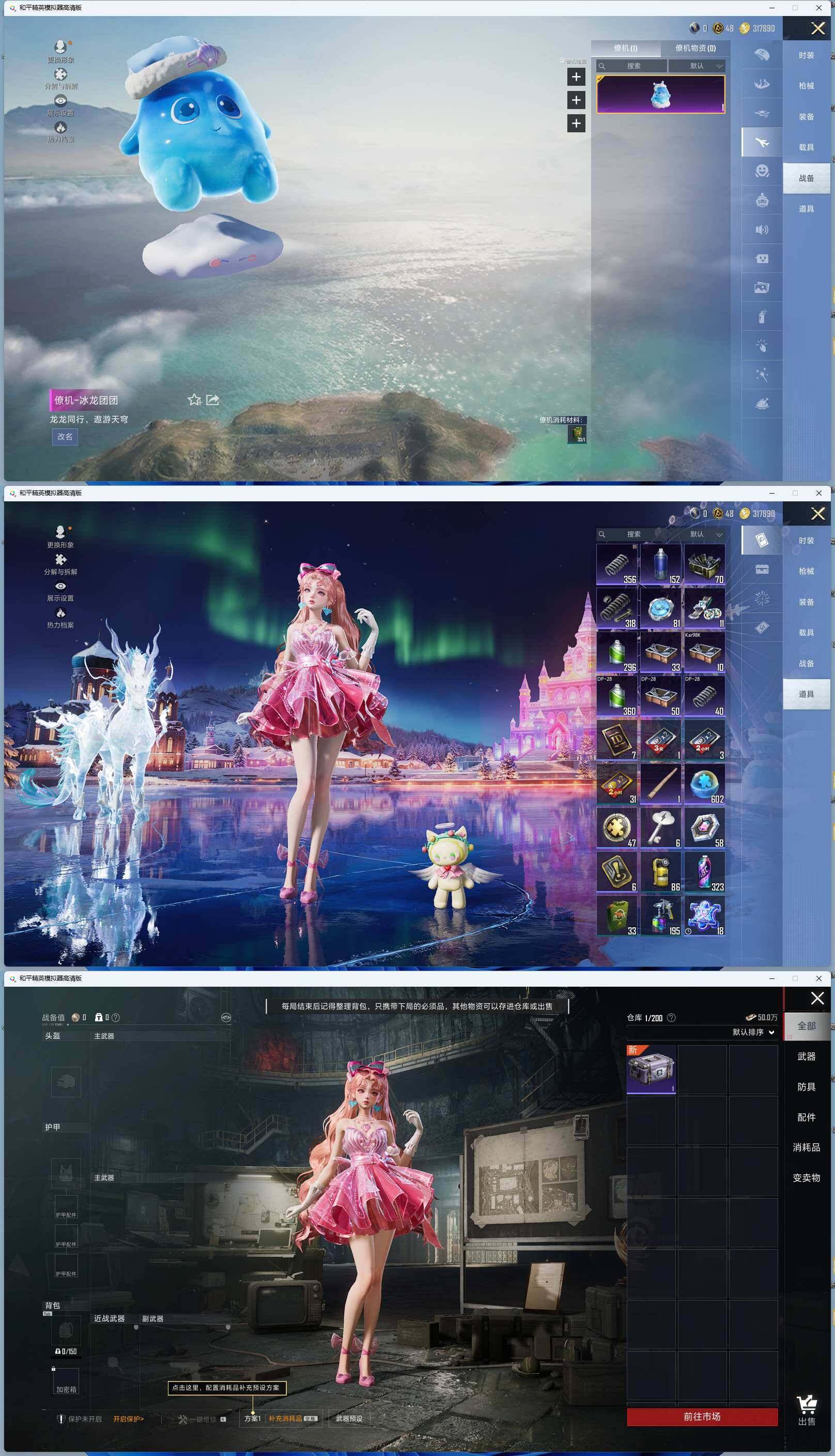
Task: Open the smiley emote icon in 僚机 window
Action: [x=762, y=171]
